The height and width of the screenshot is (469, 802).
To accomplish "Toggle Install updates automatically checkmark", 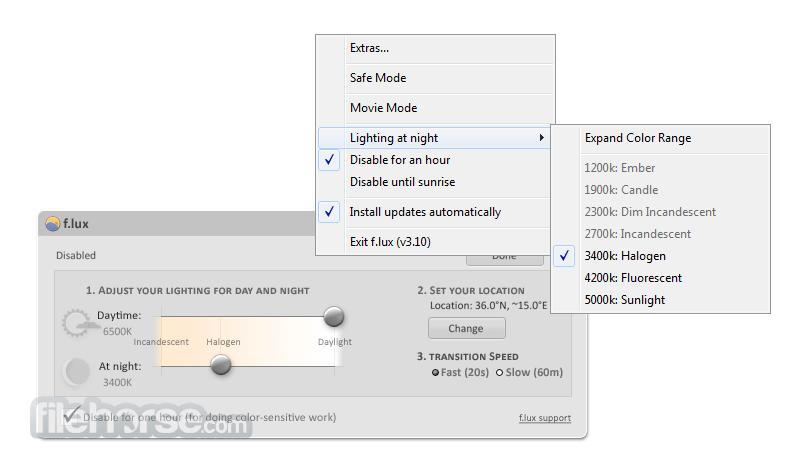I will [x=329, y=212].
